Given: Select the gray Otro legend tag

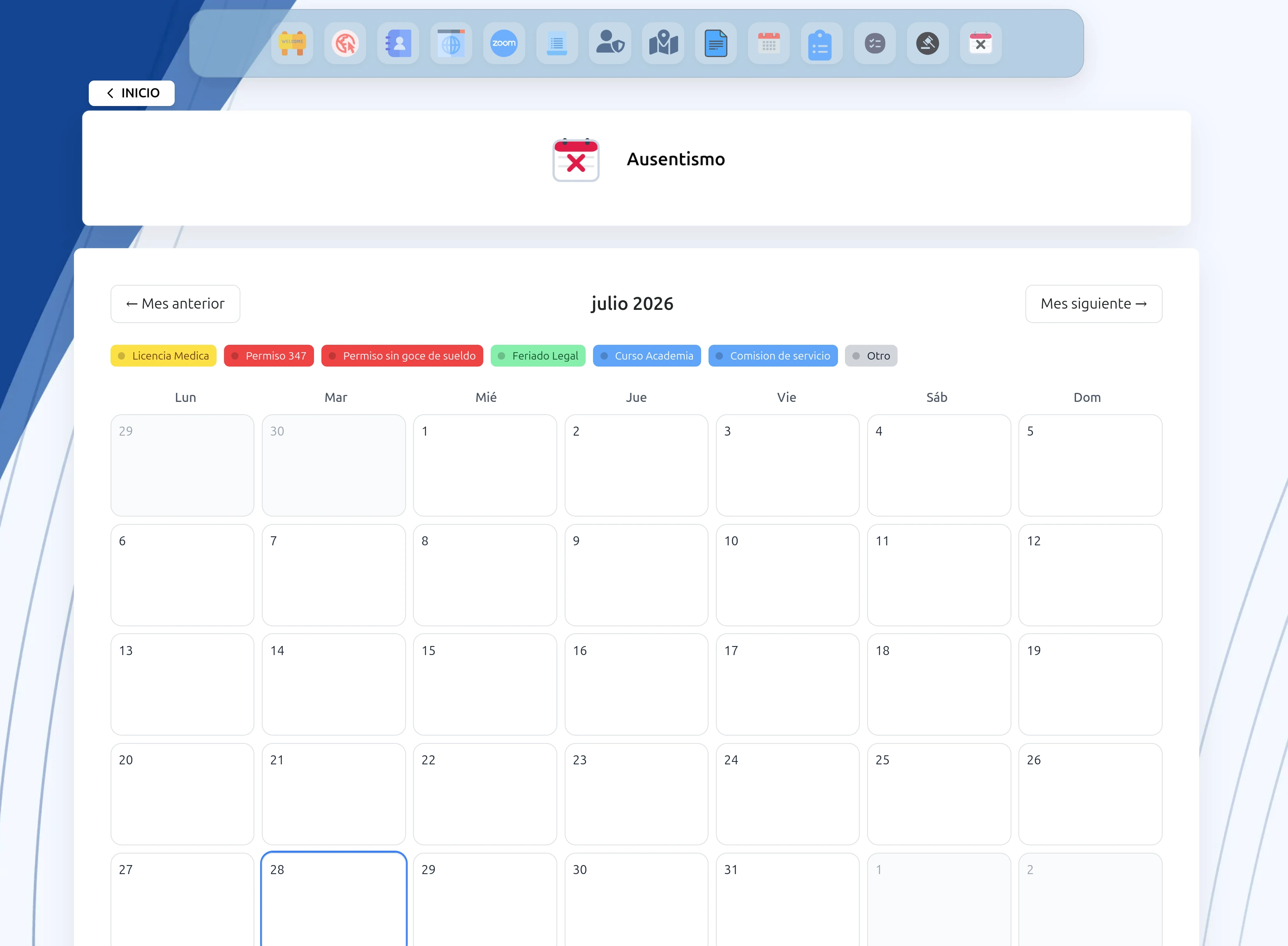Looking at the screenshot, I should click(x=871, y=355).
